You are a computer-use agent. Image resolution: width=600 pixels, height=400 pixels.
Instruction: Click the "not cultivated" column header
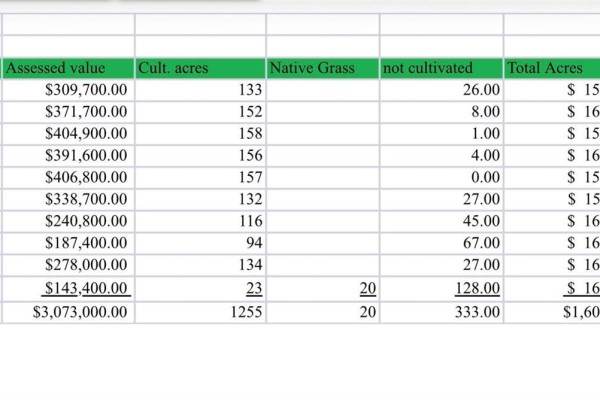442,69
